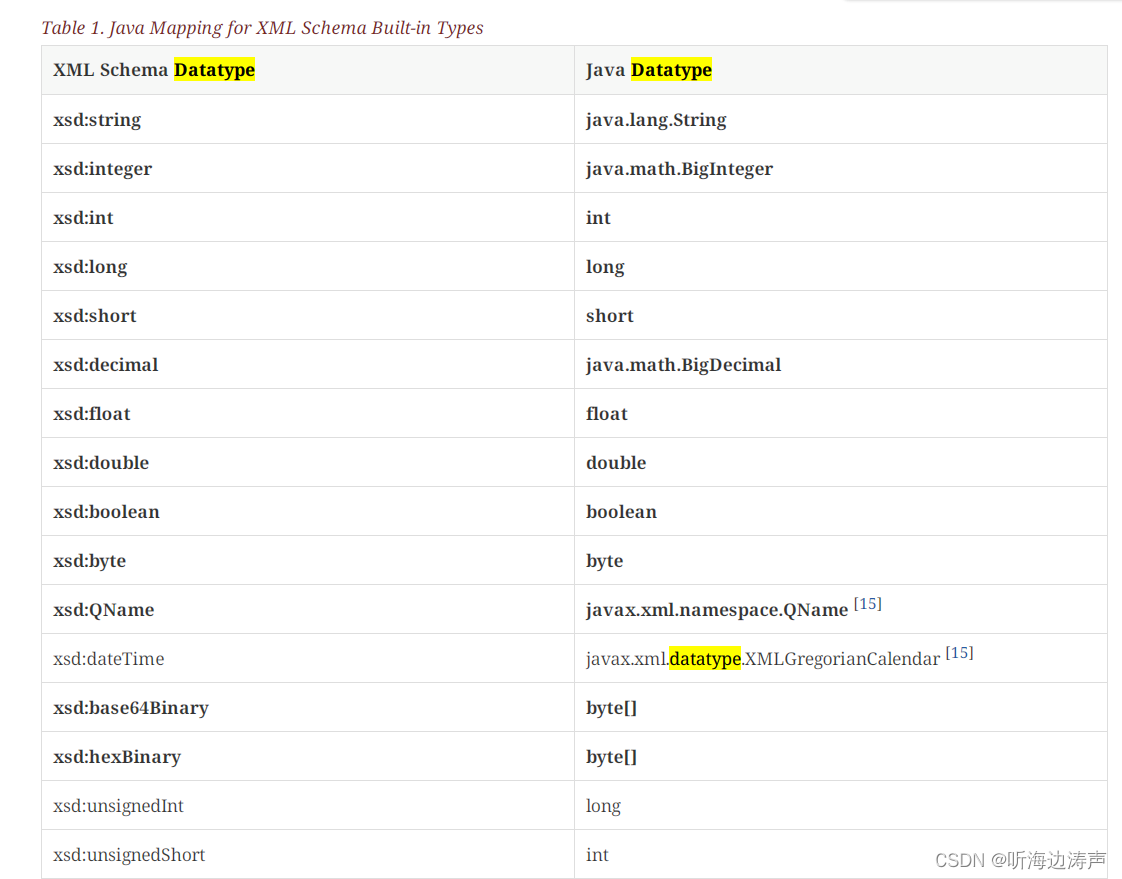Click the Table 1 caption title
Image resolution: width=1122 pixels, height=879 pixels.
[261, 28]
